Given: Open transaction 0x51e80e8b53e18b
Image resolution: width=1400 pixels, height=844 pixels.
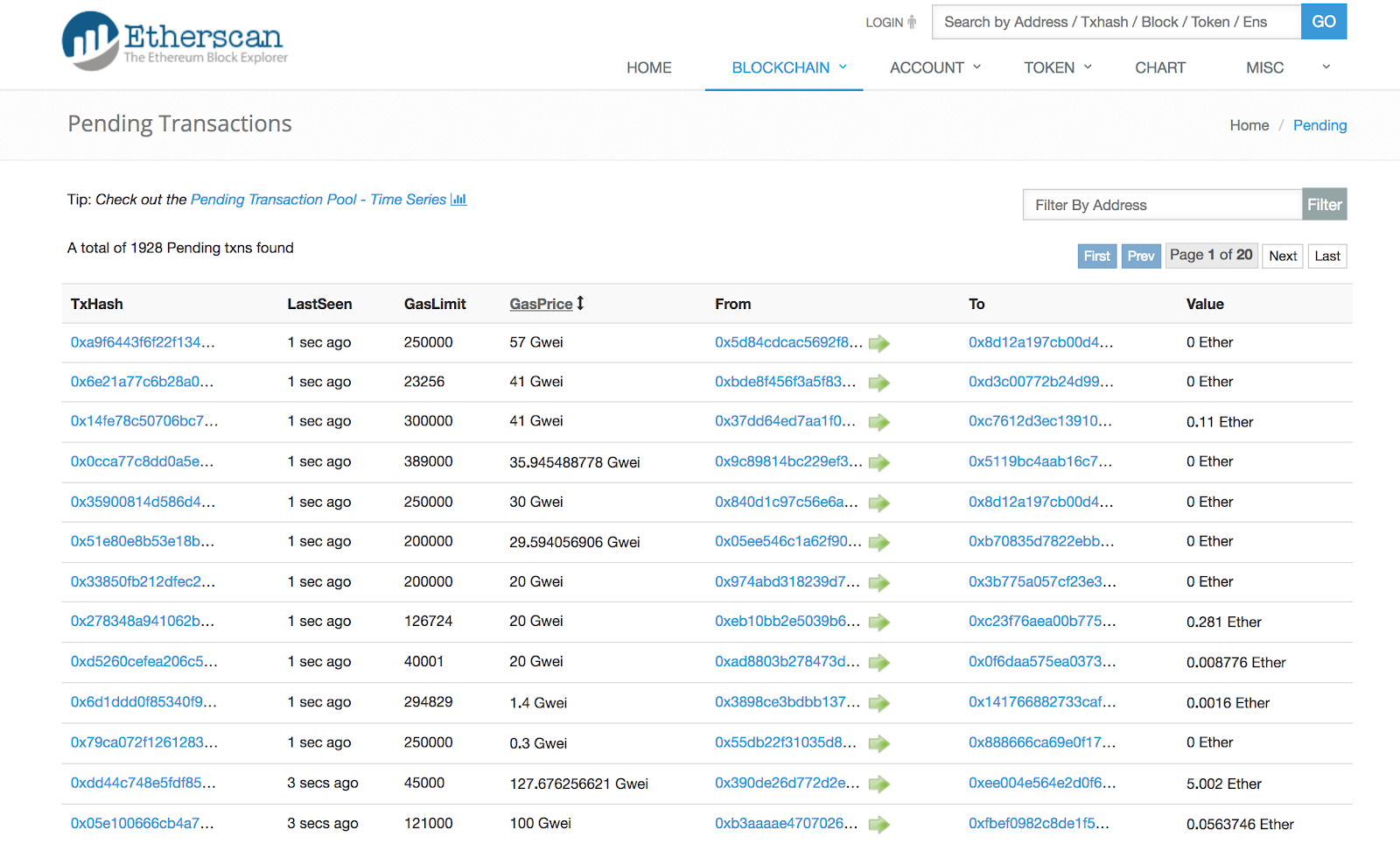Looking at the screenshot, I should click(143, 541).
